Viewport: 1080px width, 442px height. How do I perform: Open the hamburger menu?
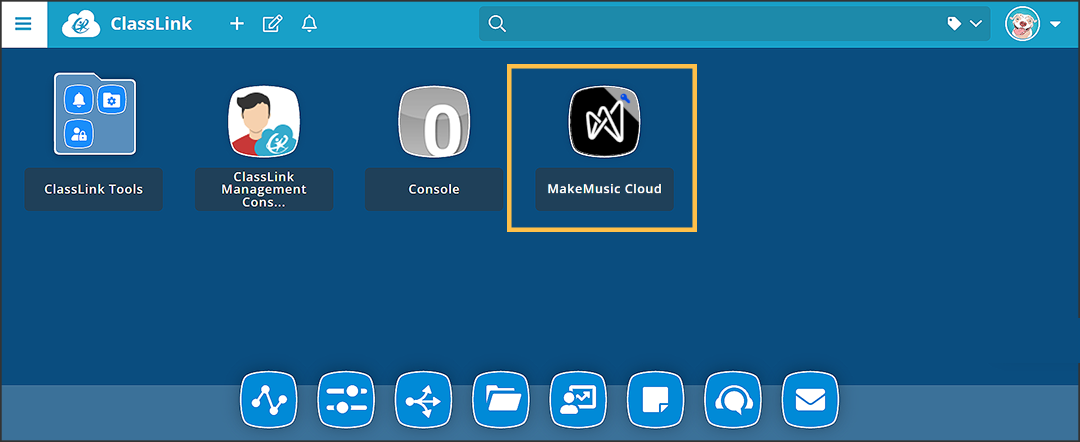23,24
